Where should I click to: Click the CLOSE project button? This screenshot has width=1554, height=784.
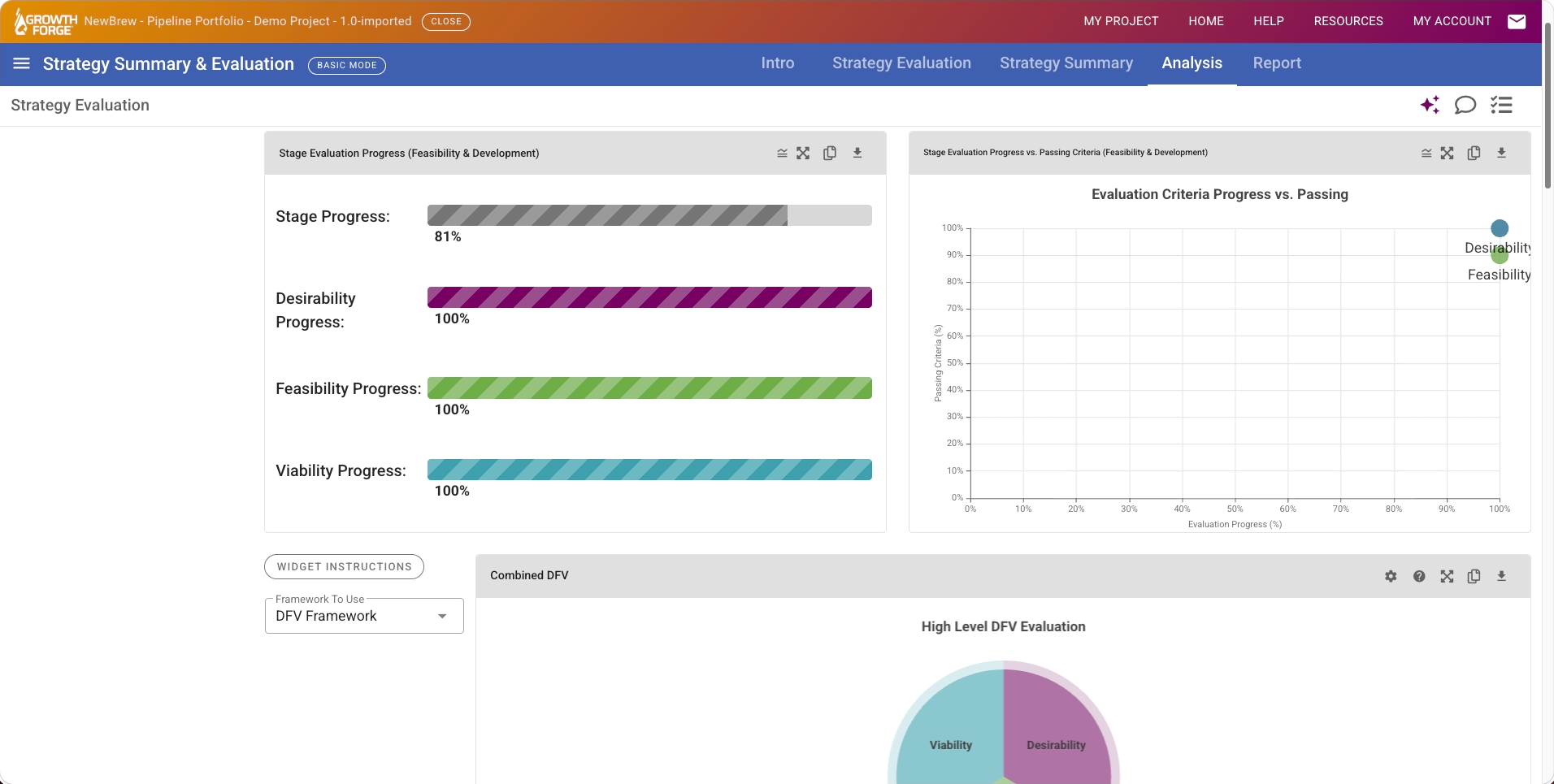click(446, 22)
